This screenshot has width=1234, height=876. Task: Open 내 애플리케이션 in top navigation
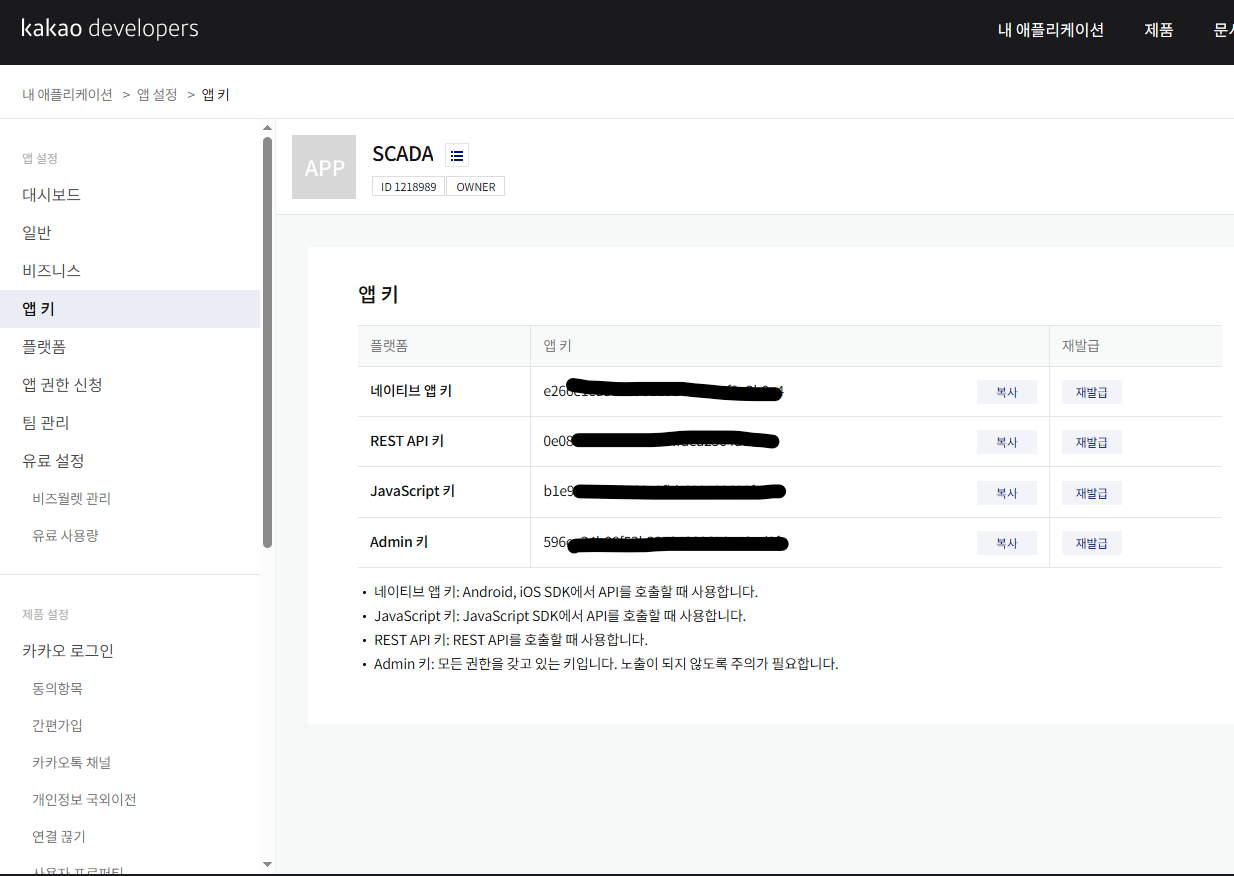tap(1051, 30)
